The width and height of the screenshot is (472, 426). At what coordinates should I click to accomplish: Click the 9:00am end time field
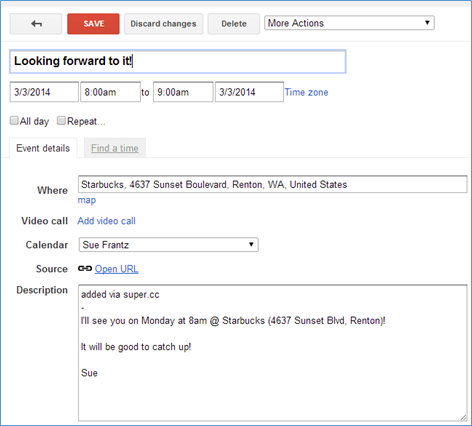(183, 92)
